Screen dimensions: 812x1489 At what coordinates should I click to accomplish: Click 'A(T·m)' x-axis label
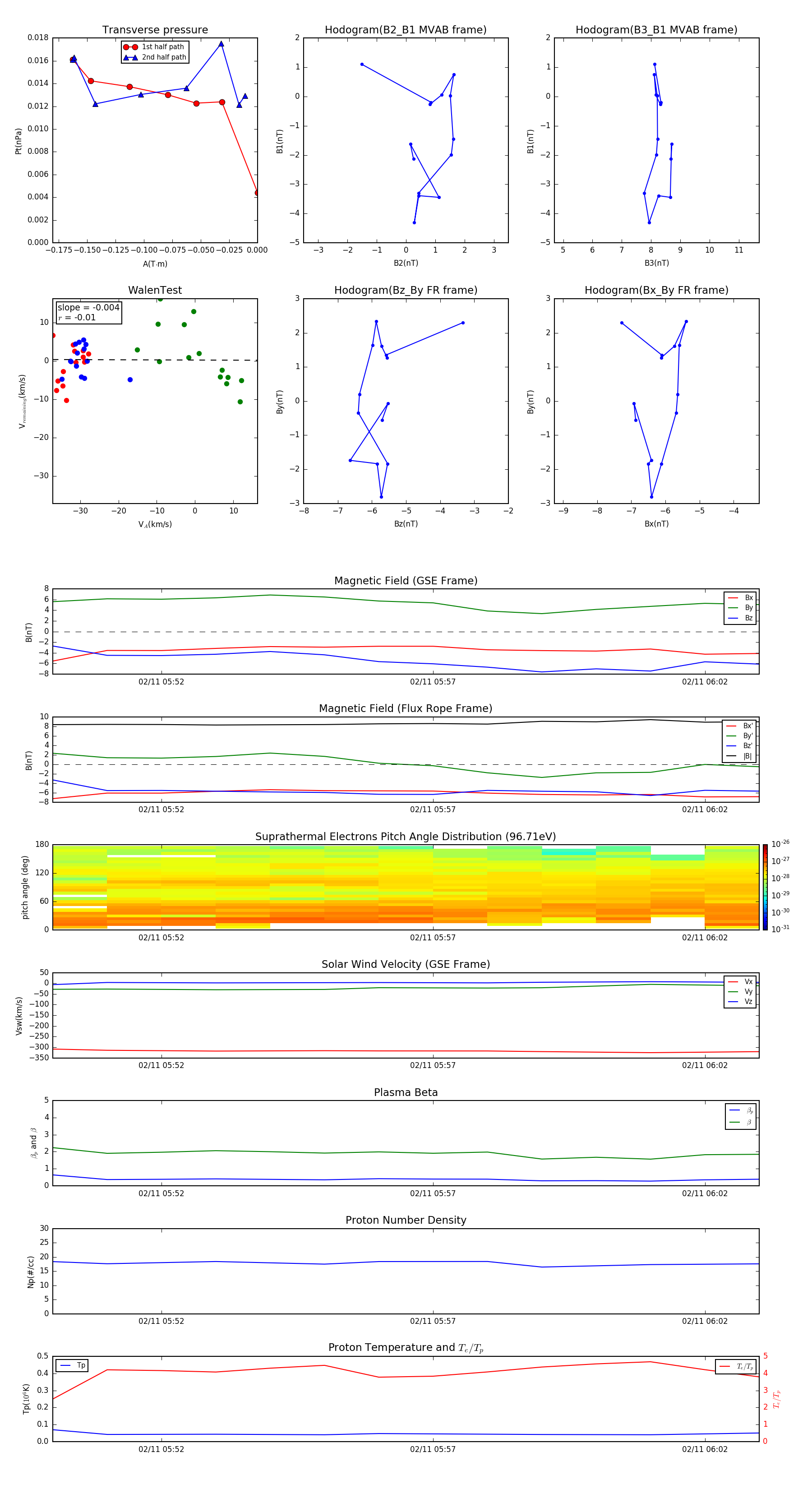click(x=155, y=264)
